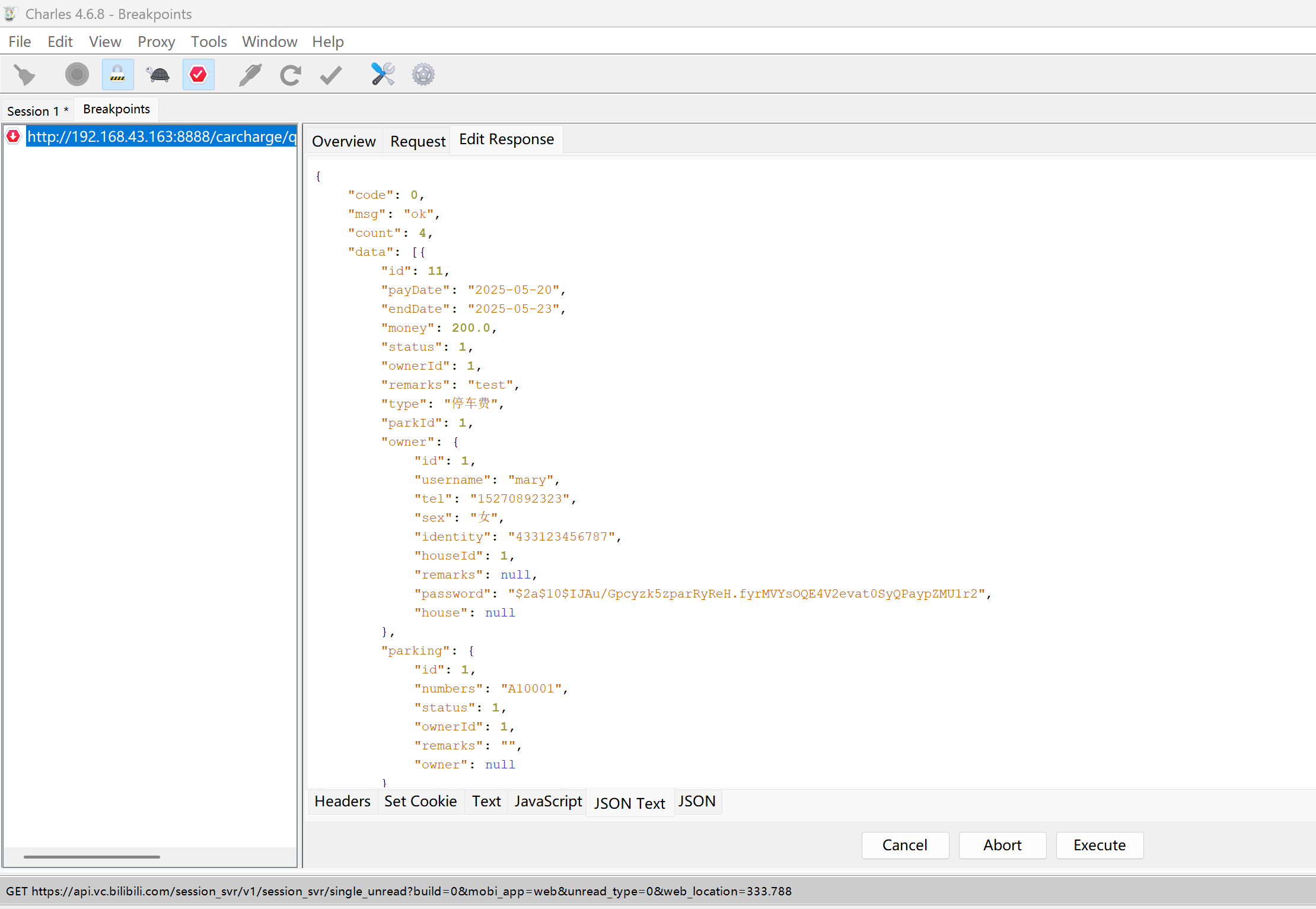The height and width of the screenshot is (909, 1316).
Task: Open the Edit menu
Action: point(60,42)
